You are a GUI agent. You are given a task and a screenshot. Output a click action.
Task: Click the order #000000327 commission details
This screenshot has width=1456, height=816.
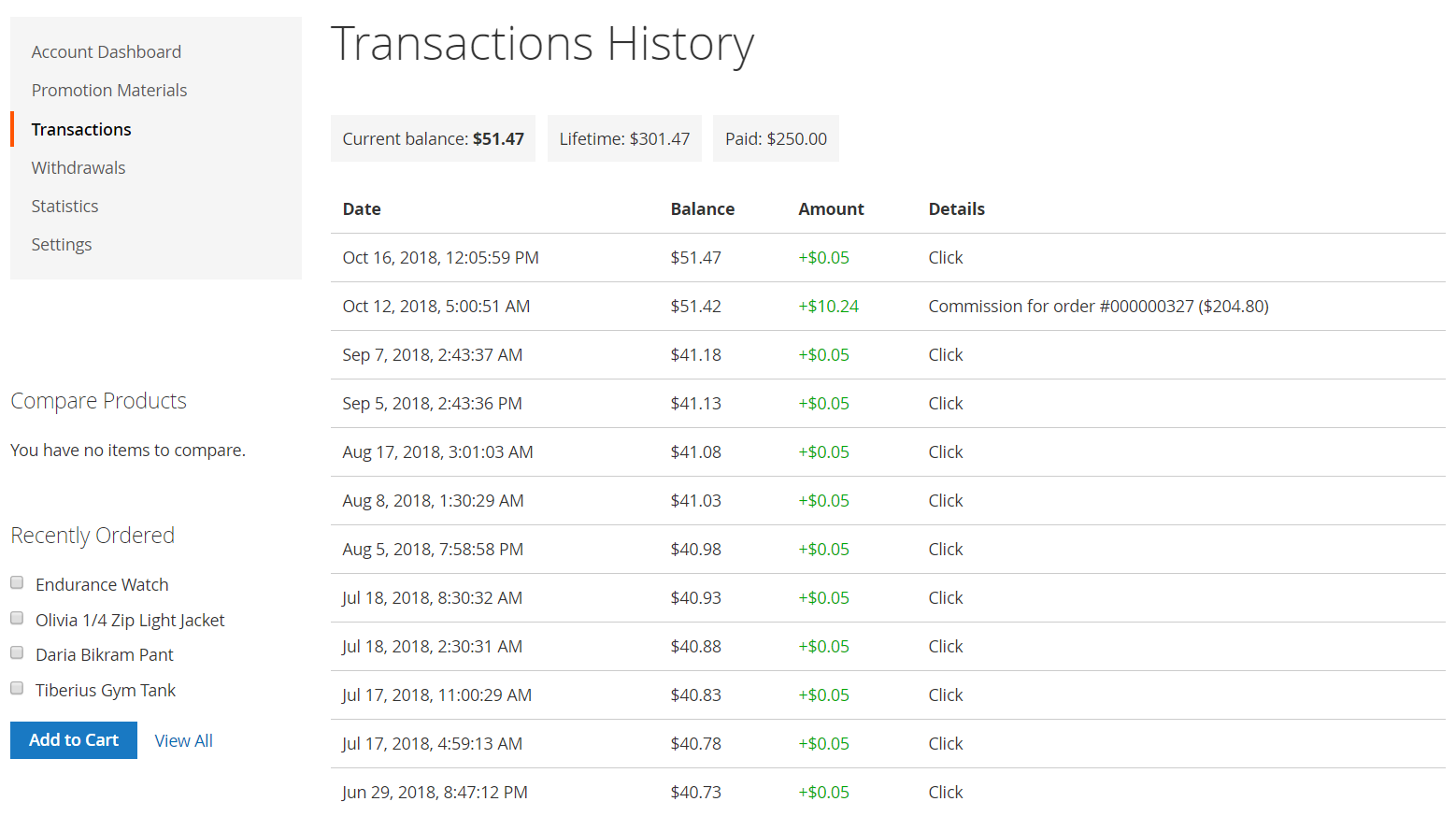[1098, 307]
